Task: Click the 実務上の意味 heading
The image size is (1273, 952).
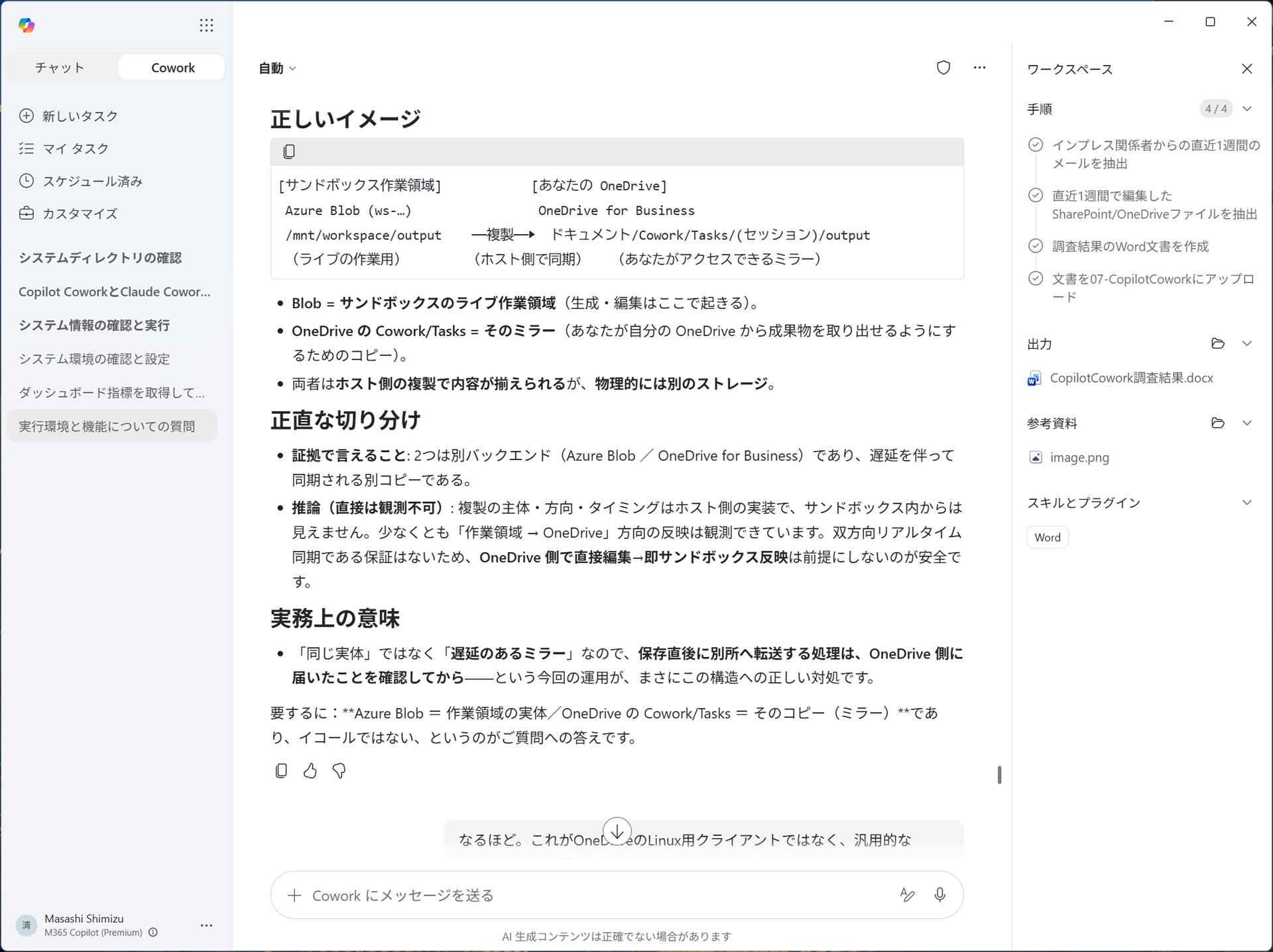Action: [x=335, y=619]
